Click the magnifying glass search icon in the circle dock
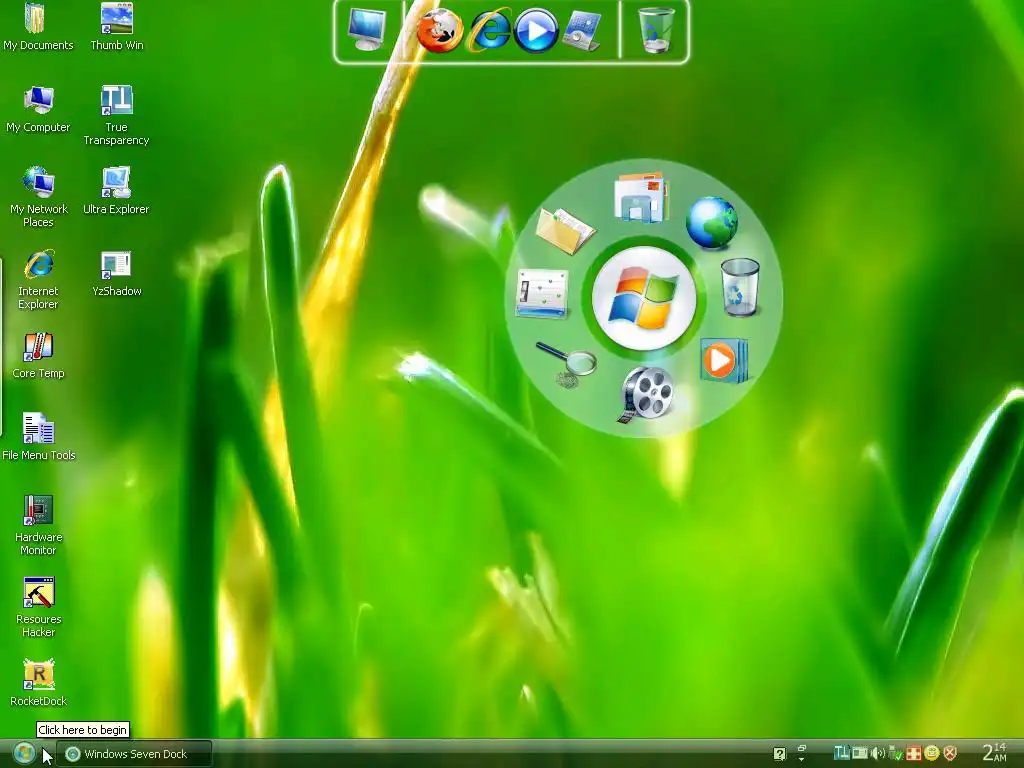Viewport: 1024px width, 768px height. coord(566,363)
